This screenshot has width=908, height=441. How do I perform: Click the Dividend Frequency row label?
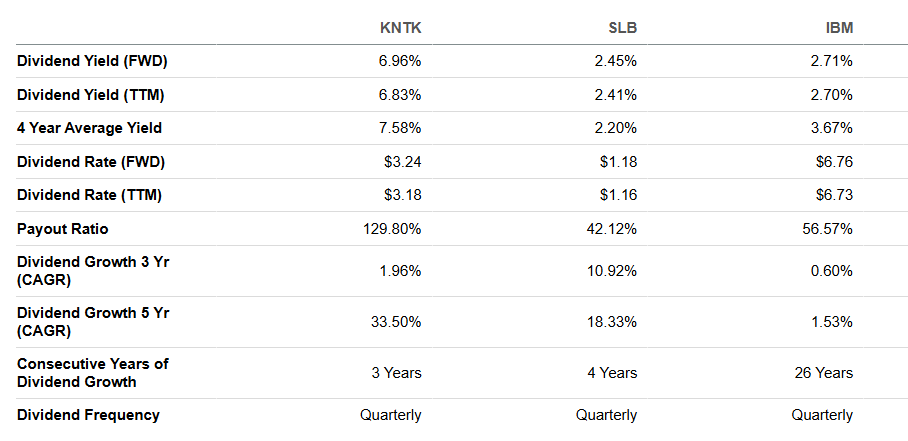tap(88, 415)
